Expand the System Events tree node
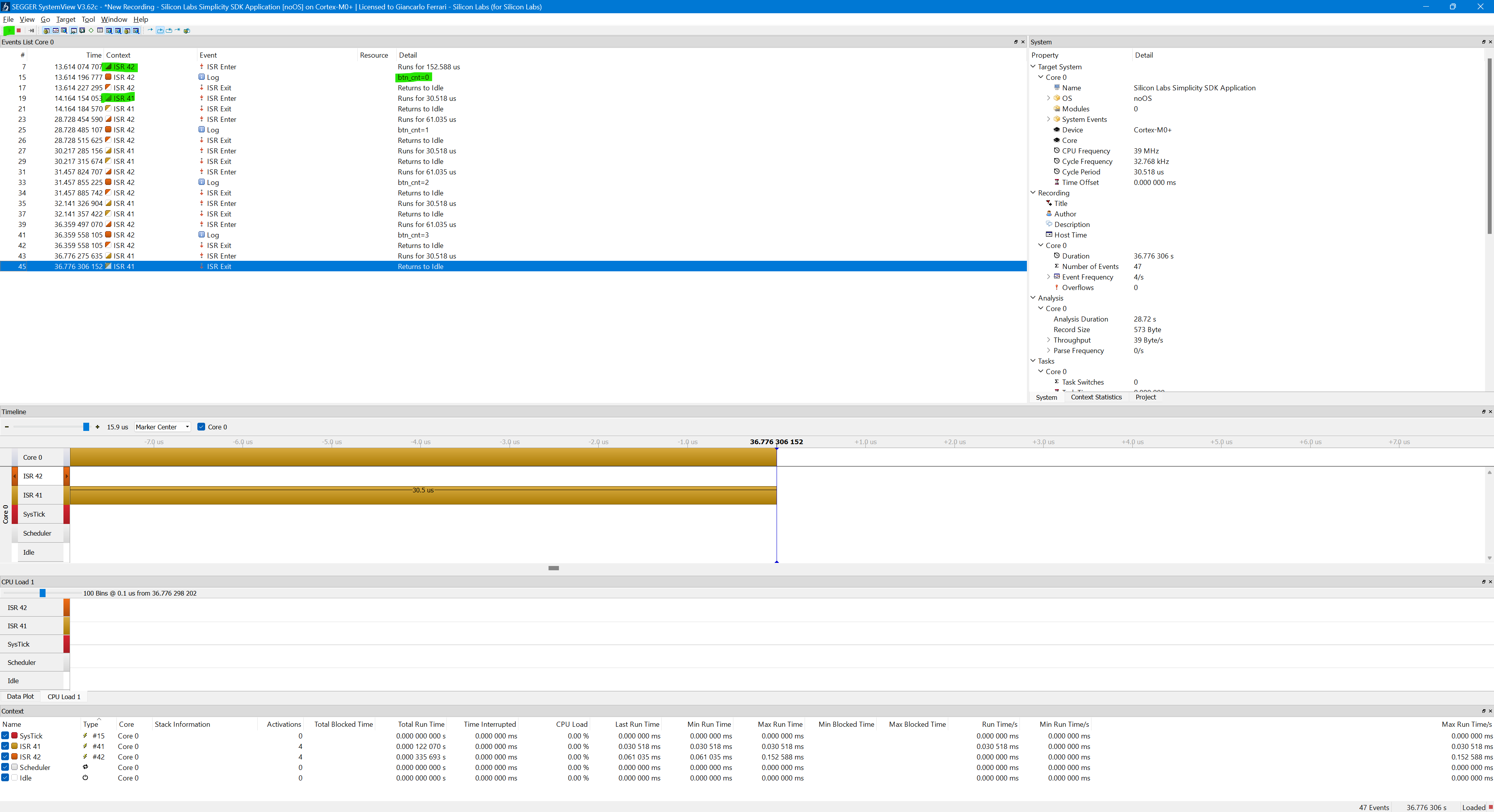1494x812 pixels. point(1049,120)
